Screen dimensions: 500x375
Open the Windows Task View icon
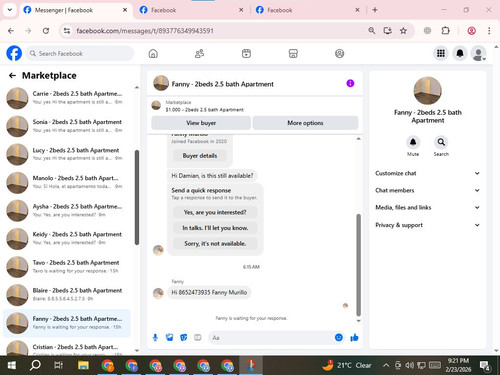59,365
